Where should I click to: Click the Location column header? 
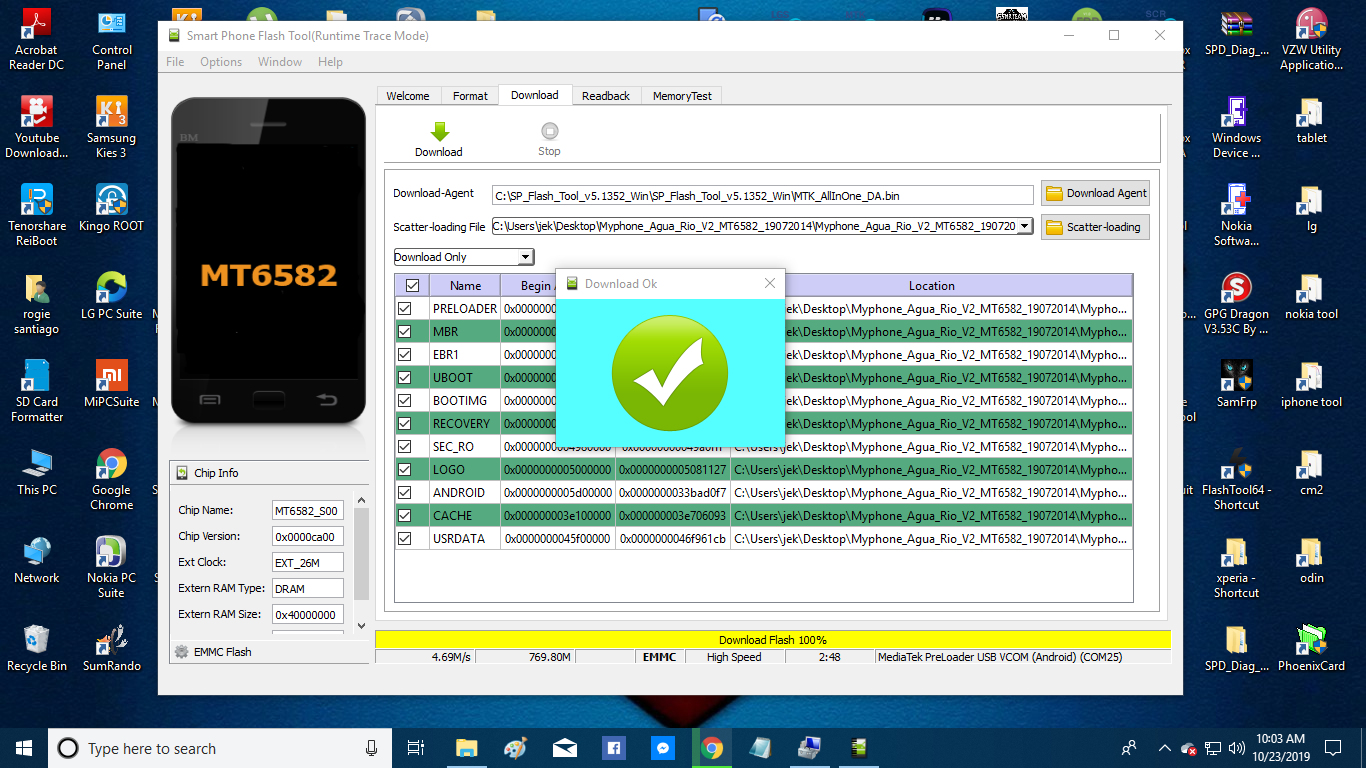coord(931,286)
